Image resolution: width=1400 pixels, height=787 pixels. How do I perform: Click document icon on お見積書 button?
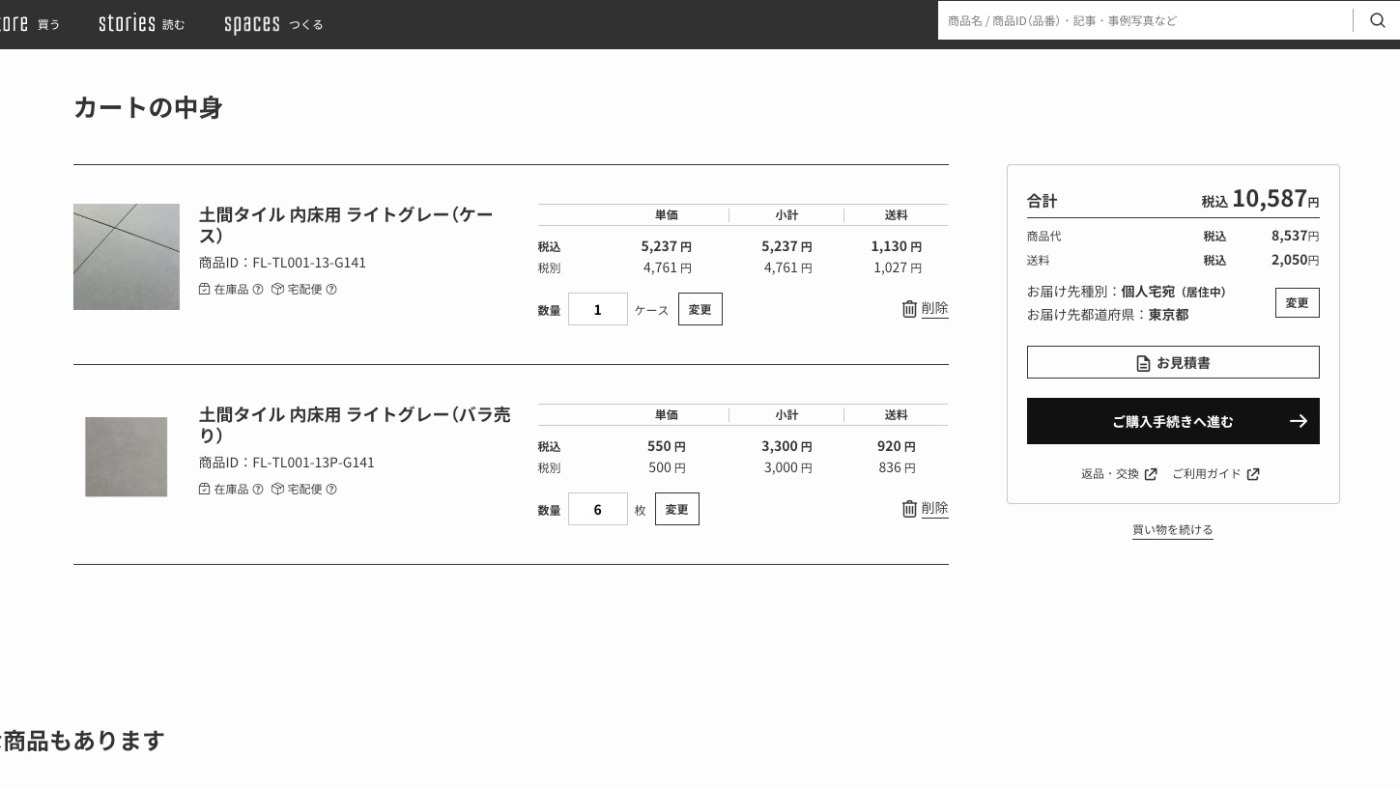1143,363
